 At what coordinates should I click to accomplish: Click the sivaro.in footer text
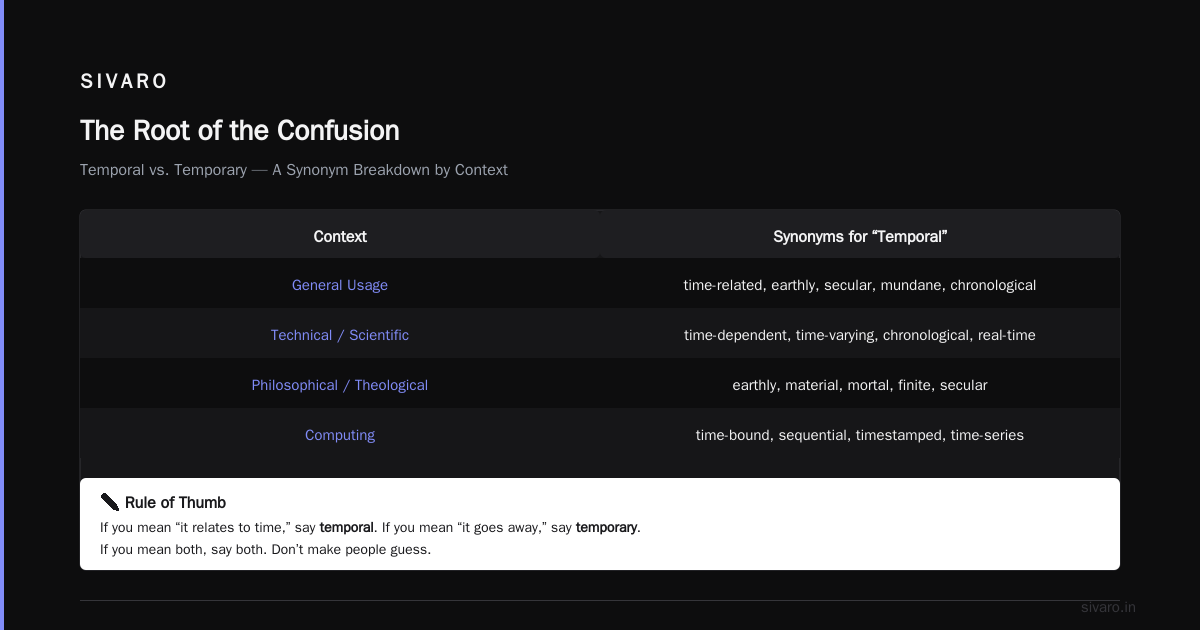(1108, 607)
